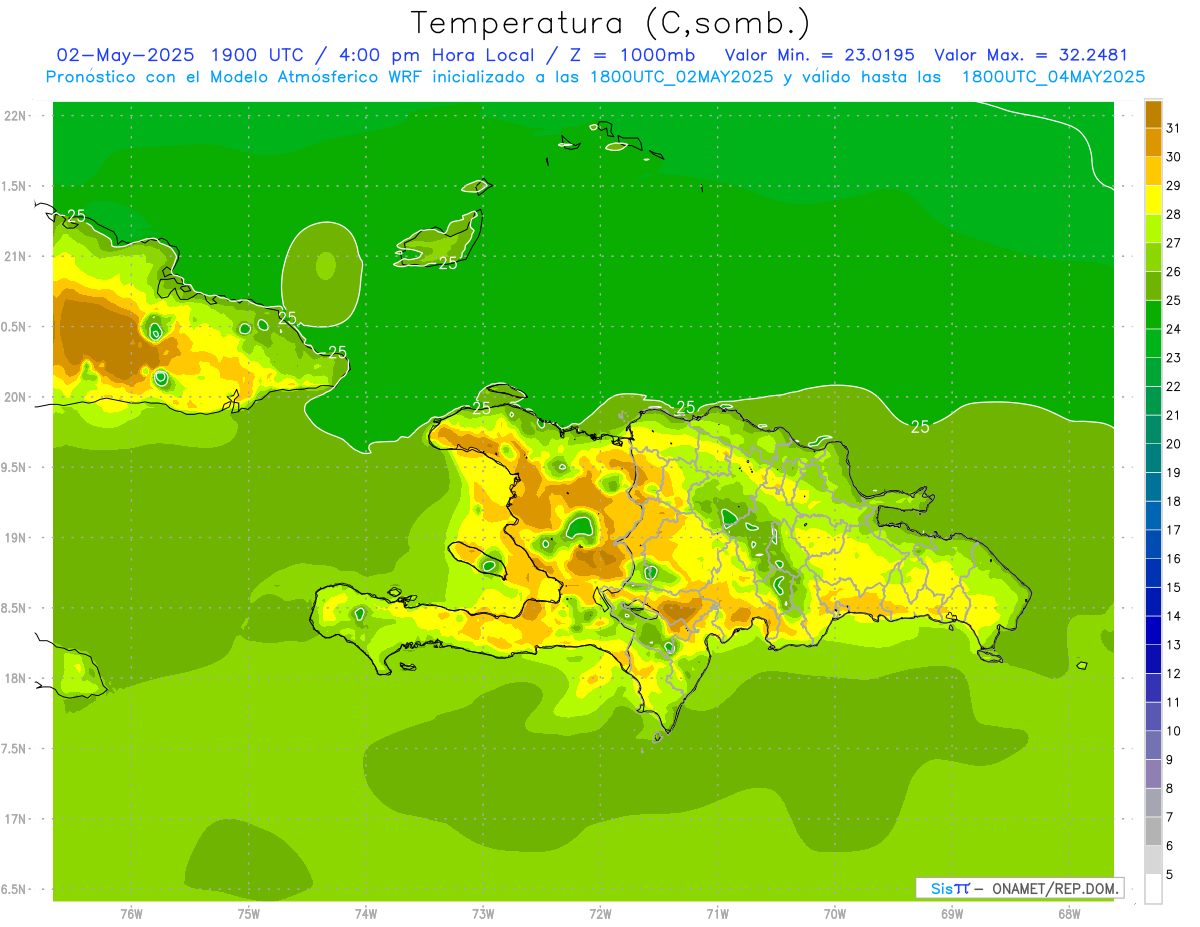Click the '17N' latitude axis label
Screen dimensions: 1200x927
(16, 819)
